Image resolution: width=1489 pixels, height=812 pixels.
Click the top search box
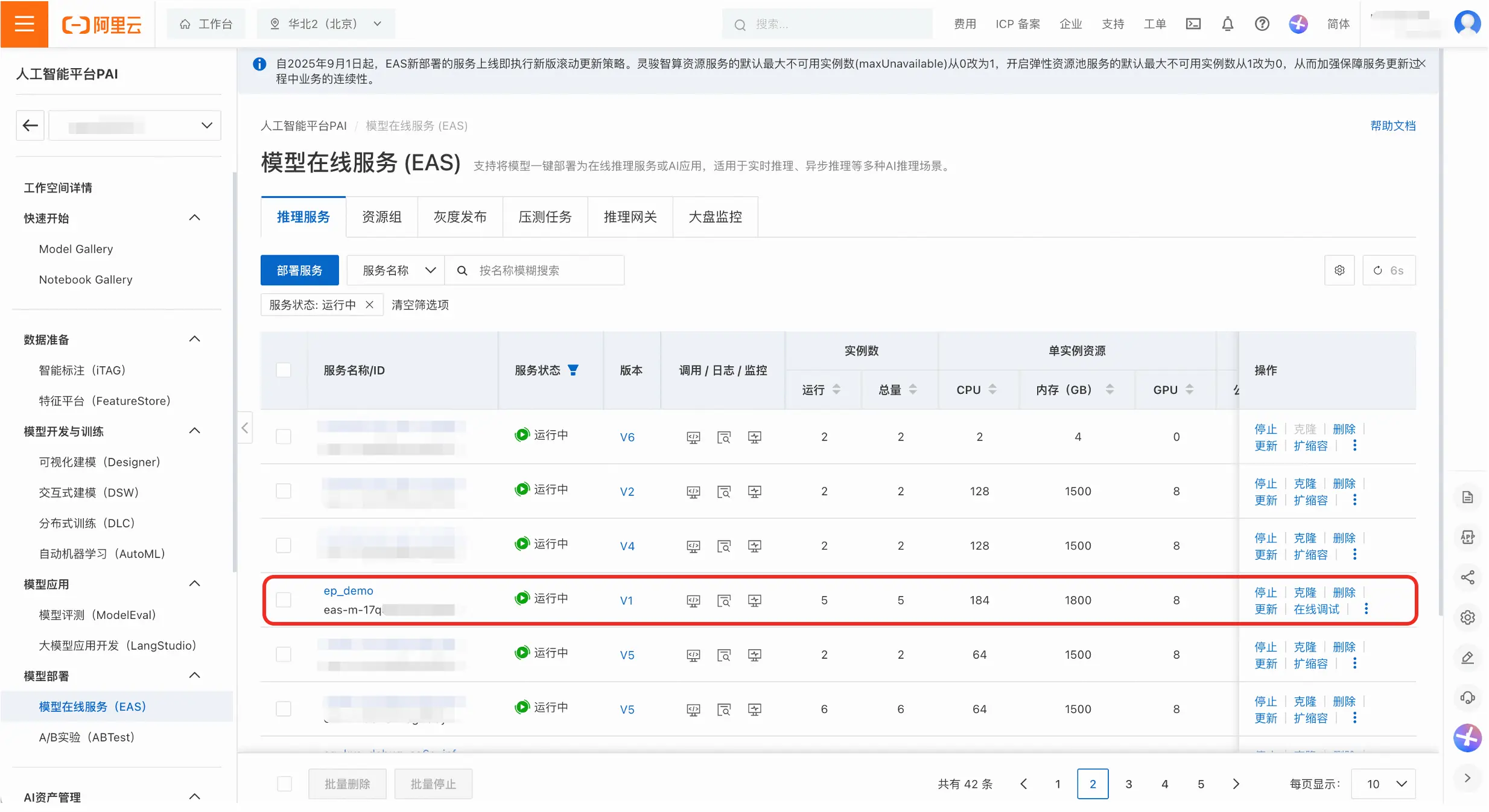coord(827,24)
